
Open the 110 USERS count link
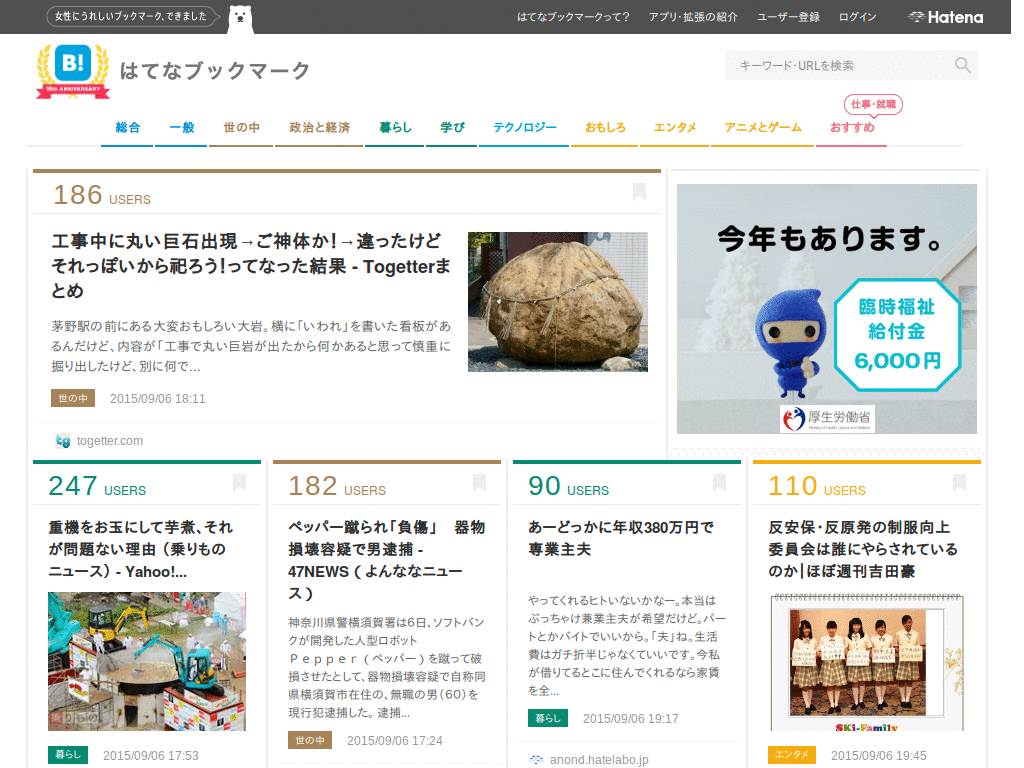pyautogui.click(x=817, y=487)
